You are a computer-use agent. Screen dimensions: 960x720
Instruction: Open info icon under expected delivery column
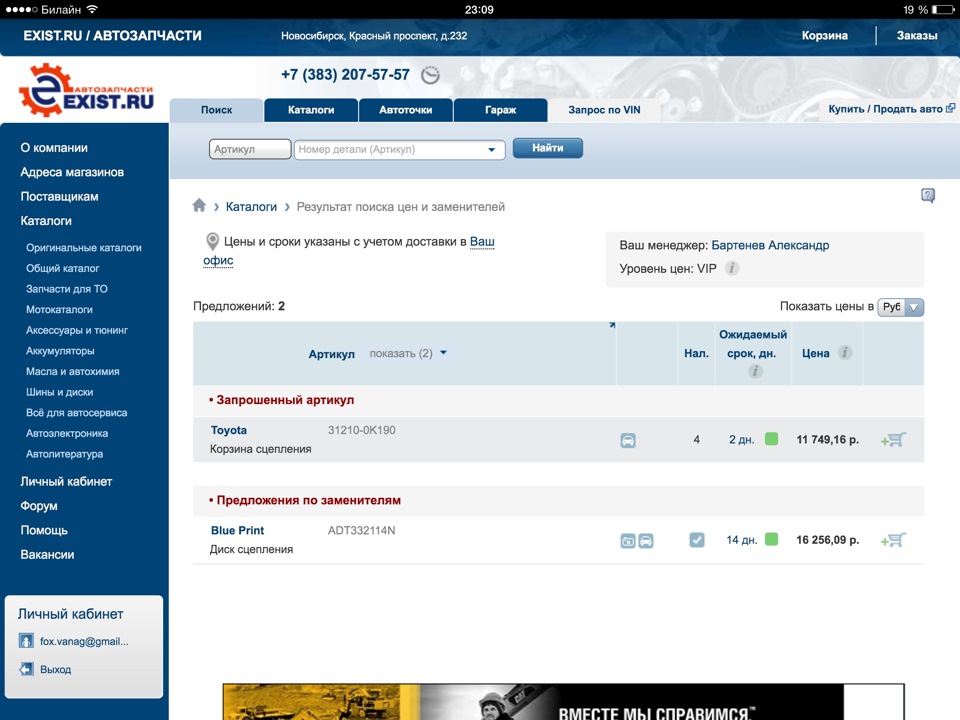(x=755, y=371)
